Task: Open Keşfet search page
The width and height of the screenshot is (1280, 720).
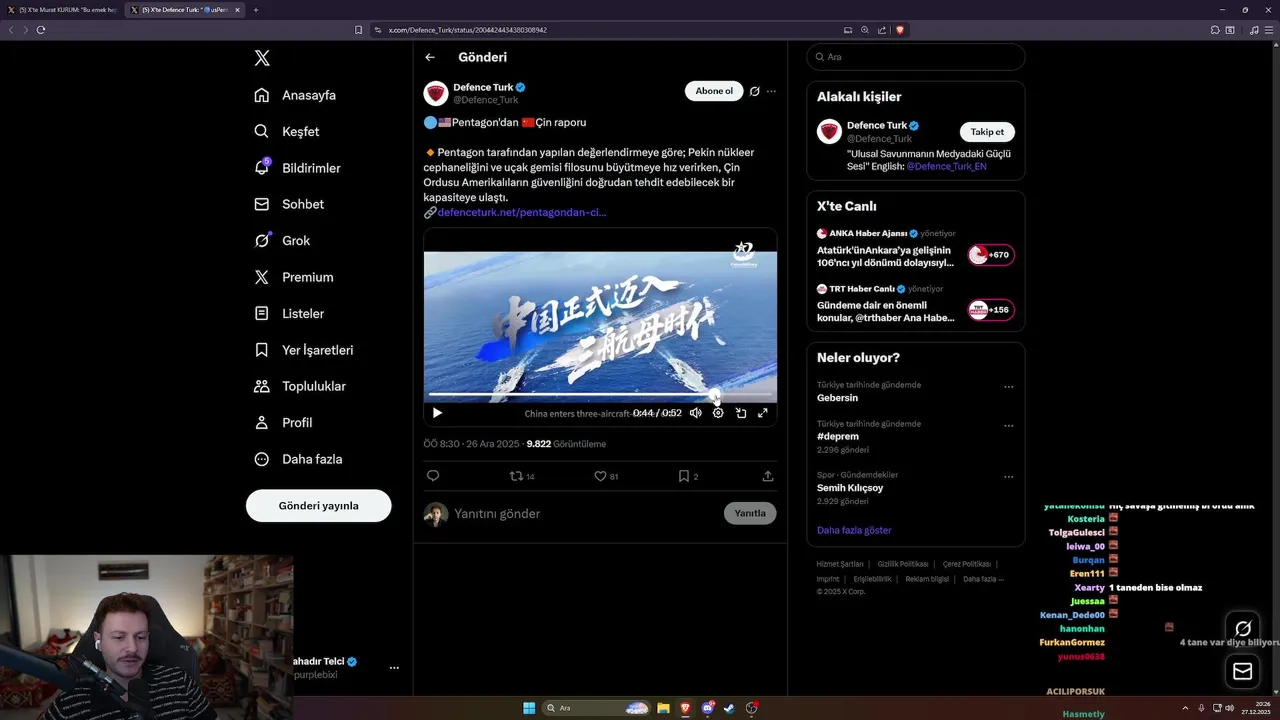Action: pyautogui.click(x=287, y=131)
